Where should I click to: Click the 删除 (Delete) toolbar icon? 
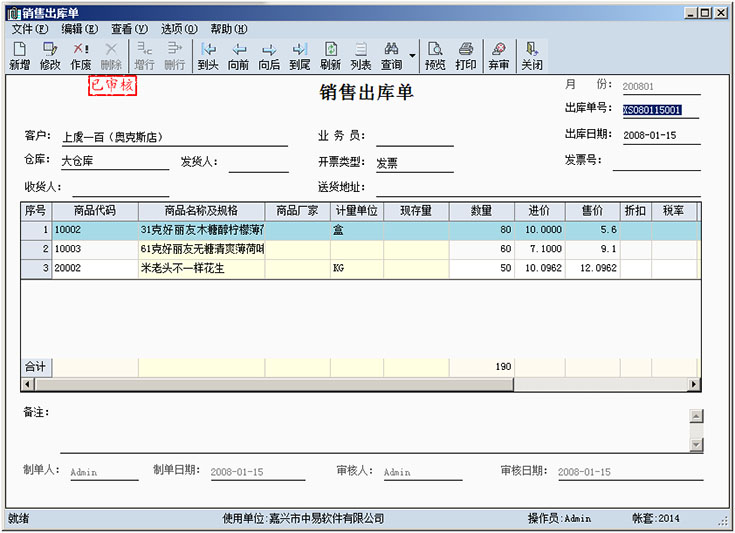(x=111, y=56)
